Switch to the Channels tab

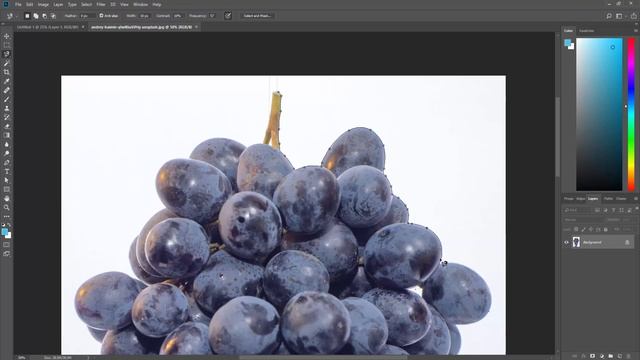click(x=621, y=199)
